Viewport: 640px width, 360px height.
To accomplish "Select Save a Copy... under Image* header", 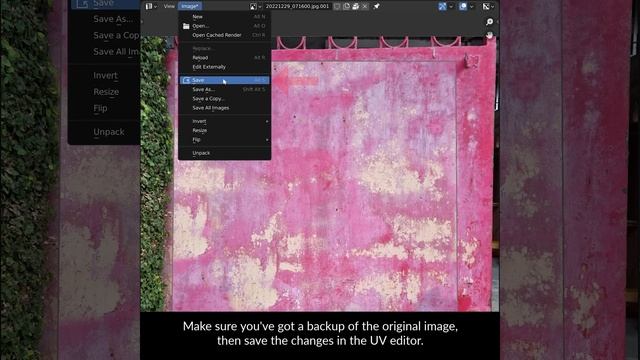I will (x=224, y=99).
